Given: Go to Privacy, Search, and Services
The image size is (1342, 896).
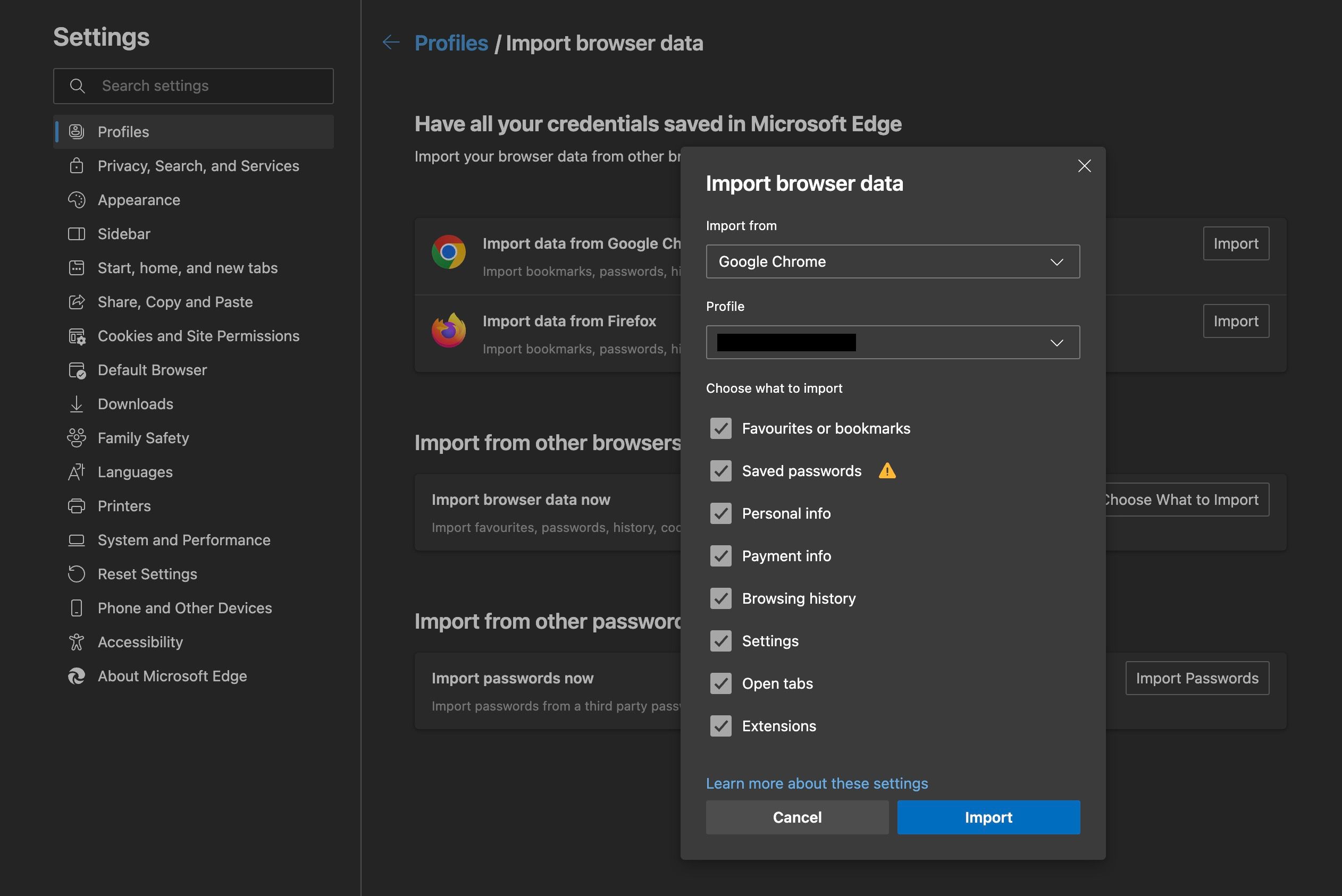Looking at the screenshot, I should tap(198, 166).
